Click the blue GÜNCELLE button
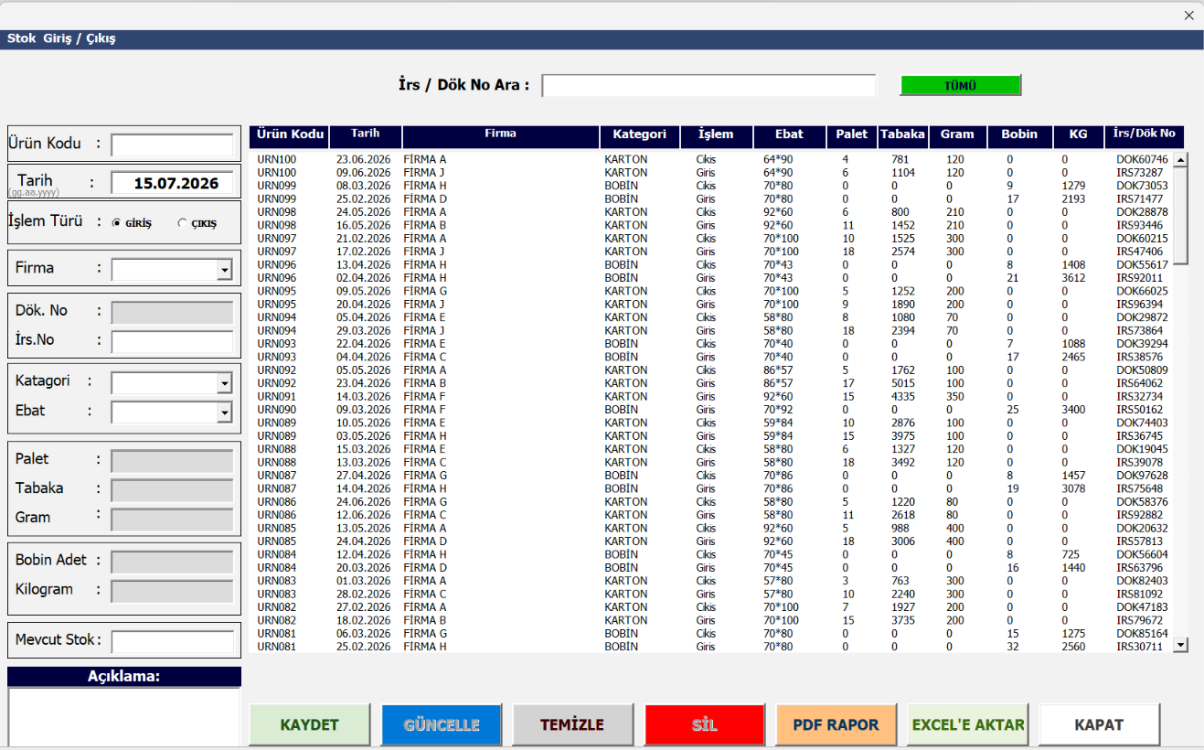Screen dimensions: 1204x750 [x=441, y=725]
